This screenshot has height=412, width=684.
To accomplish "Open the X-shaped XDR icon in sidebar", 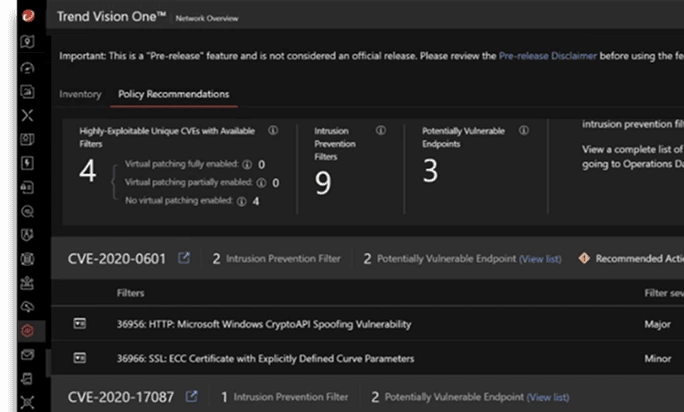I will pyautogui.click(x=27, y=115).
